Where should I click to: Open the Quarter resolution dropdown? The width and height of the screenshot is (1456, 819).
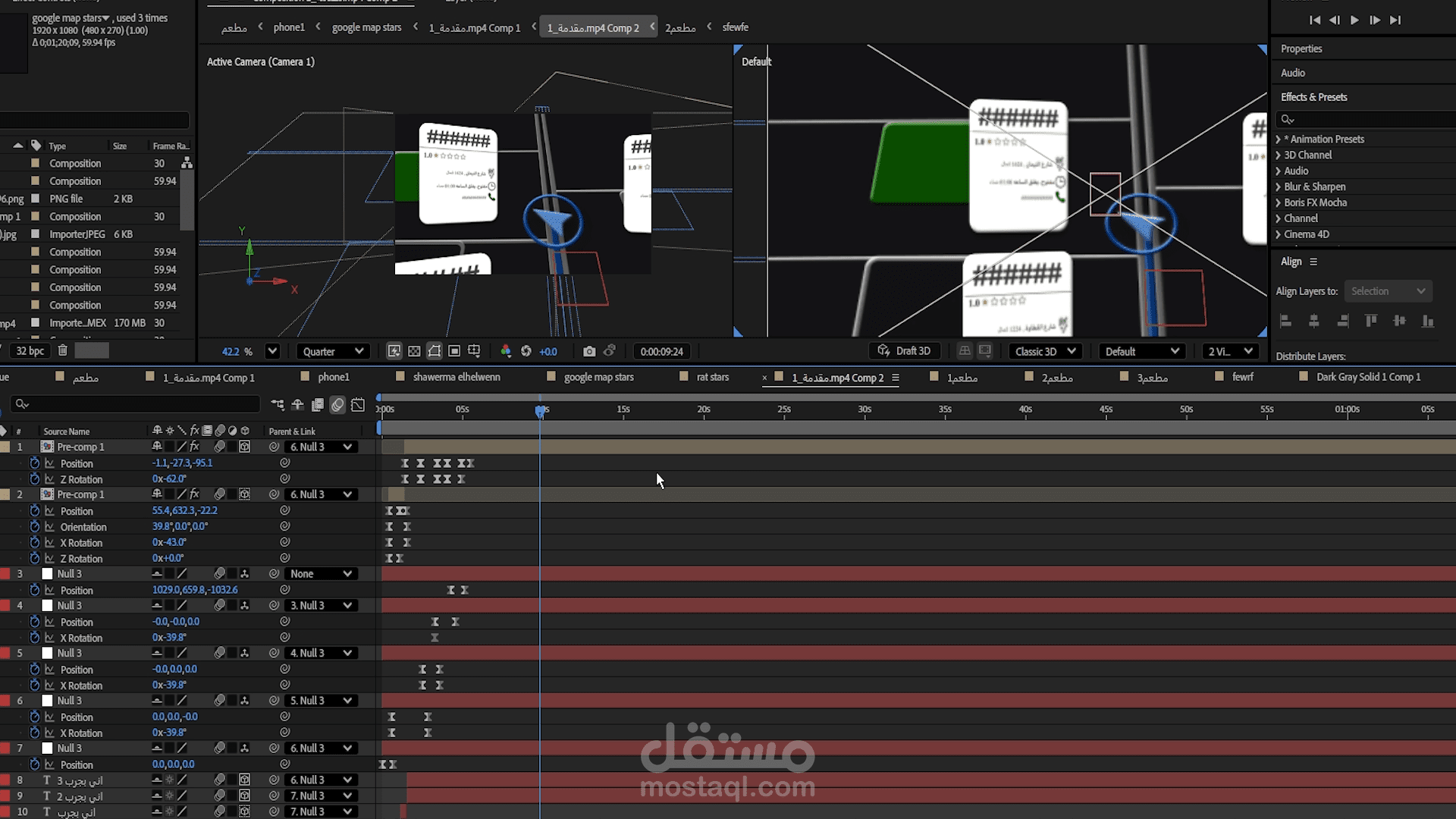coord(333,351)
